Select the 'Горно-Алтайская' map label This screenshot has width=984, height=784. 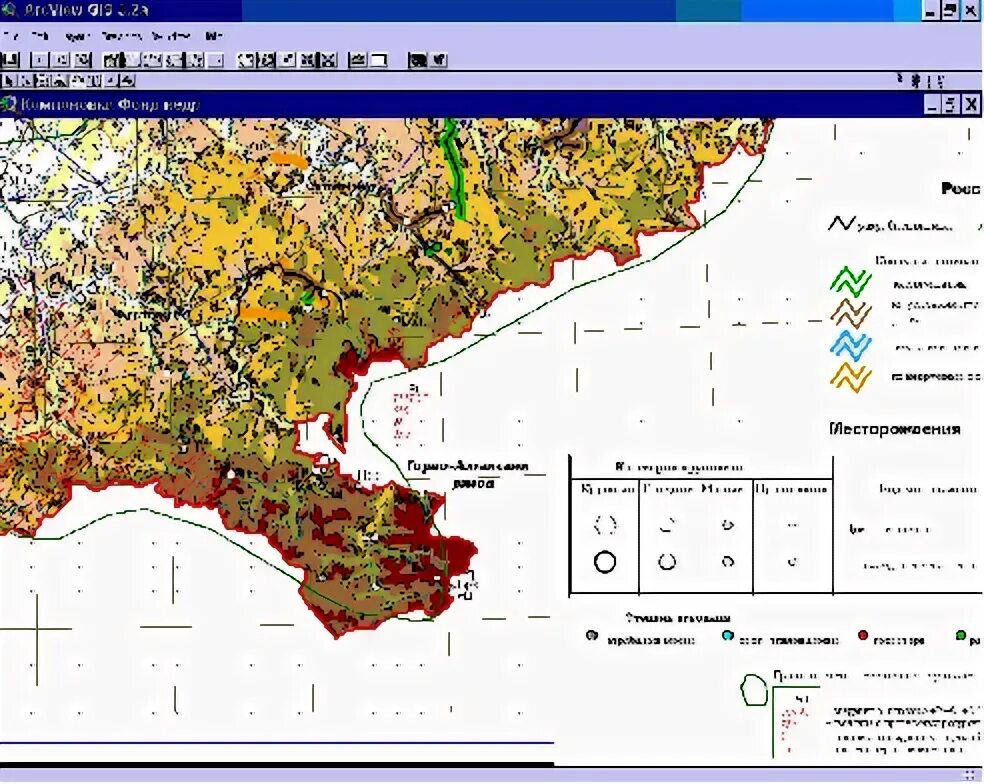(x=468, y=466)
